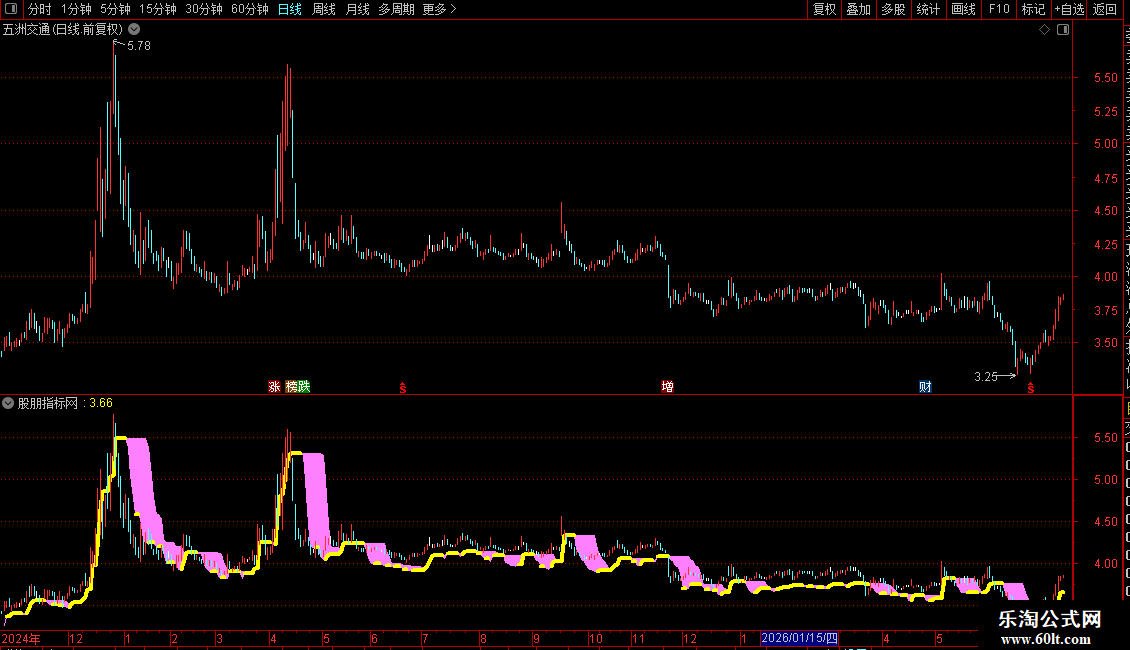The image size is (1130, 650).
Task: Switch to 5分钟 period
Action: pos(115,9)
